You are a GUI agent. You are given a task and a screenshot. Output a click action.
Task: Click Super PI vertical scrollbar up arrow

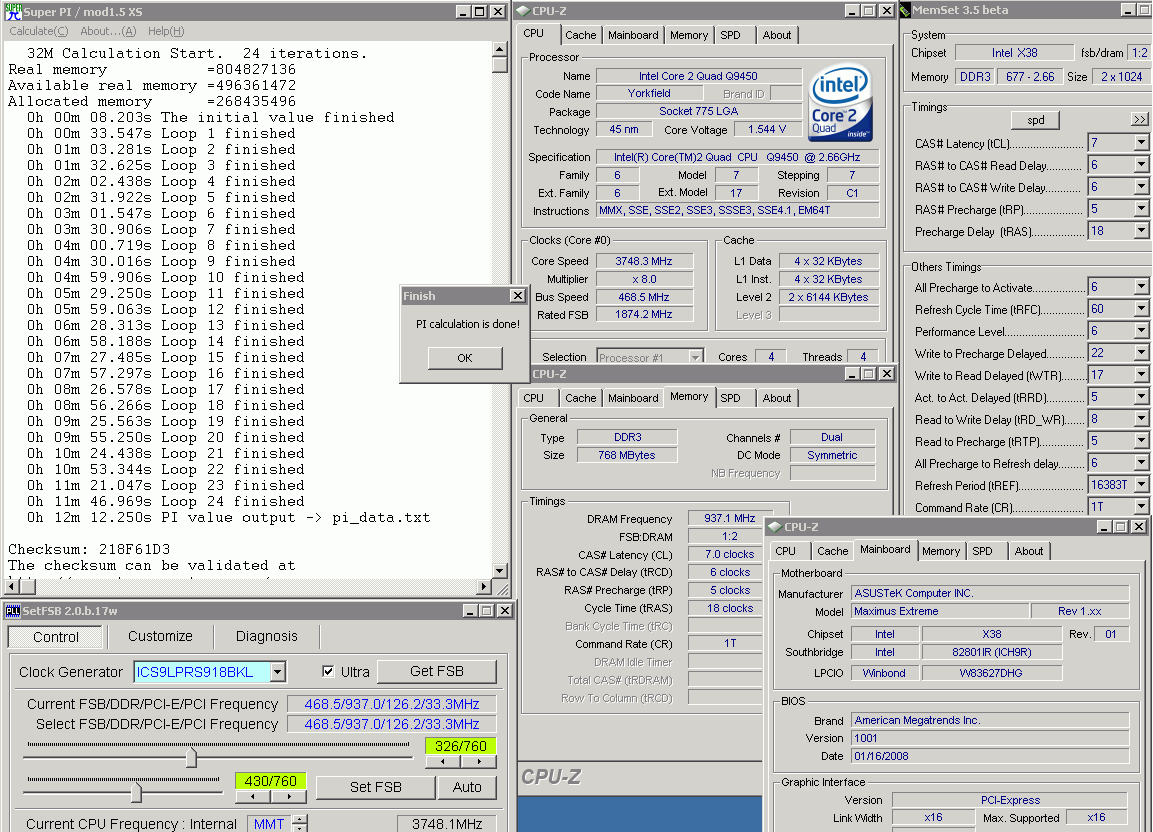click(500, 49)
